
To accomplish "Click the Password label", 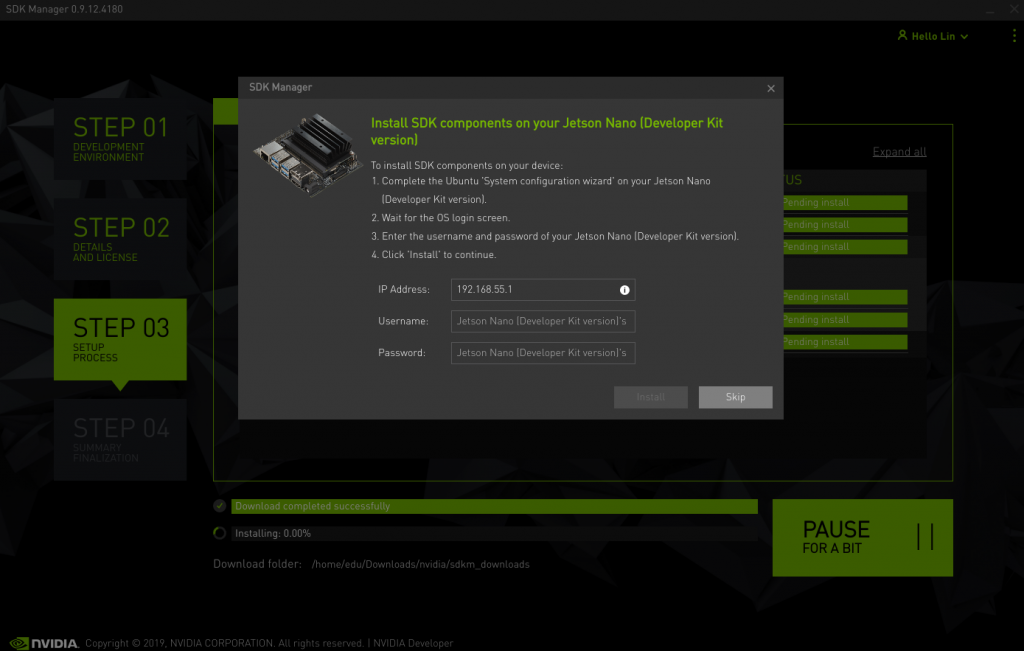I will click(x=402, y=353).
